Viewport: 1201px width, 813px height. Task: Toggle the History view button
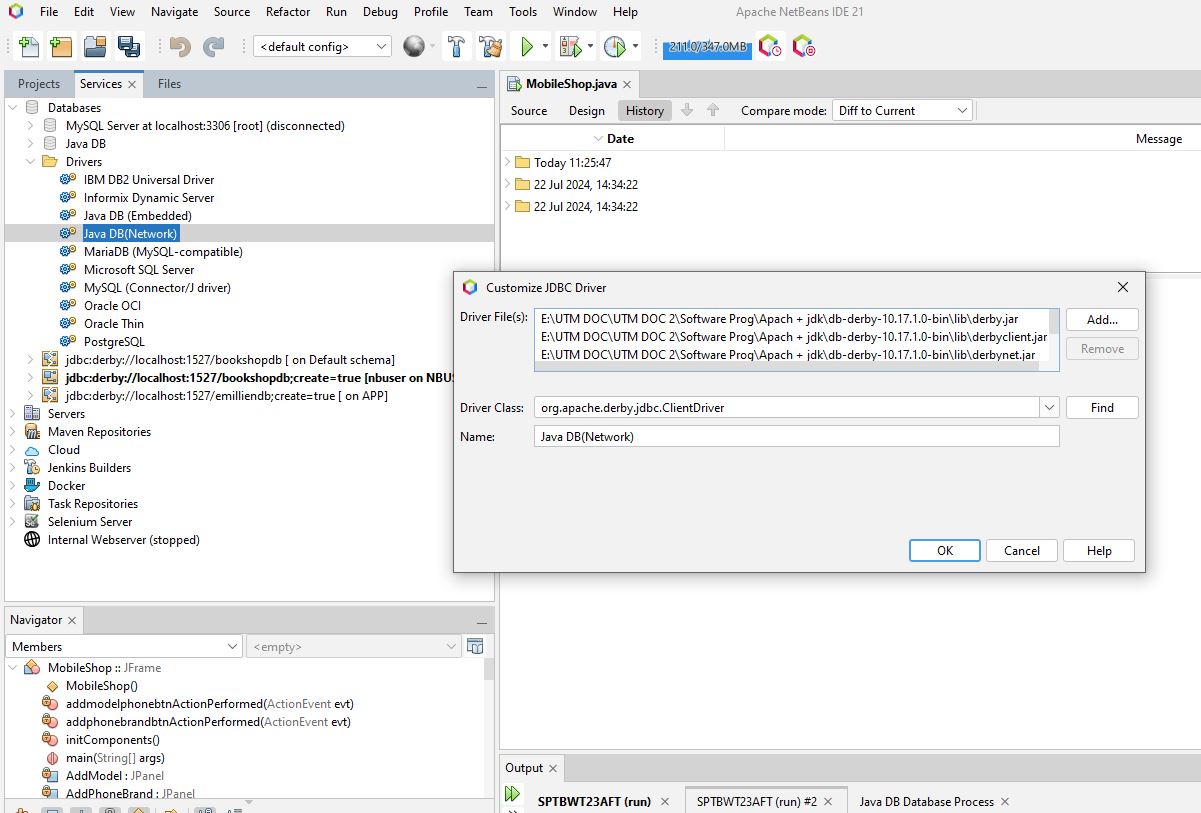645,111
